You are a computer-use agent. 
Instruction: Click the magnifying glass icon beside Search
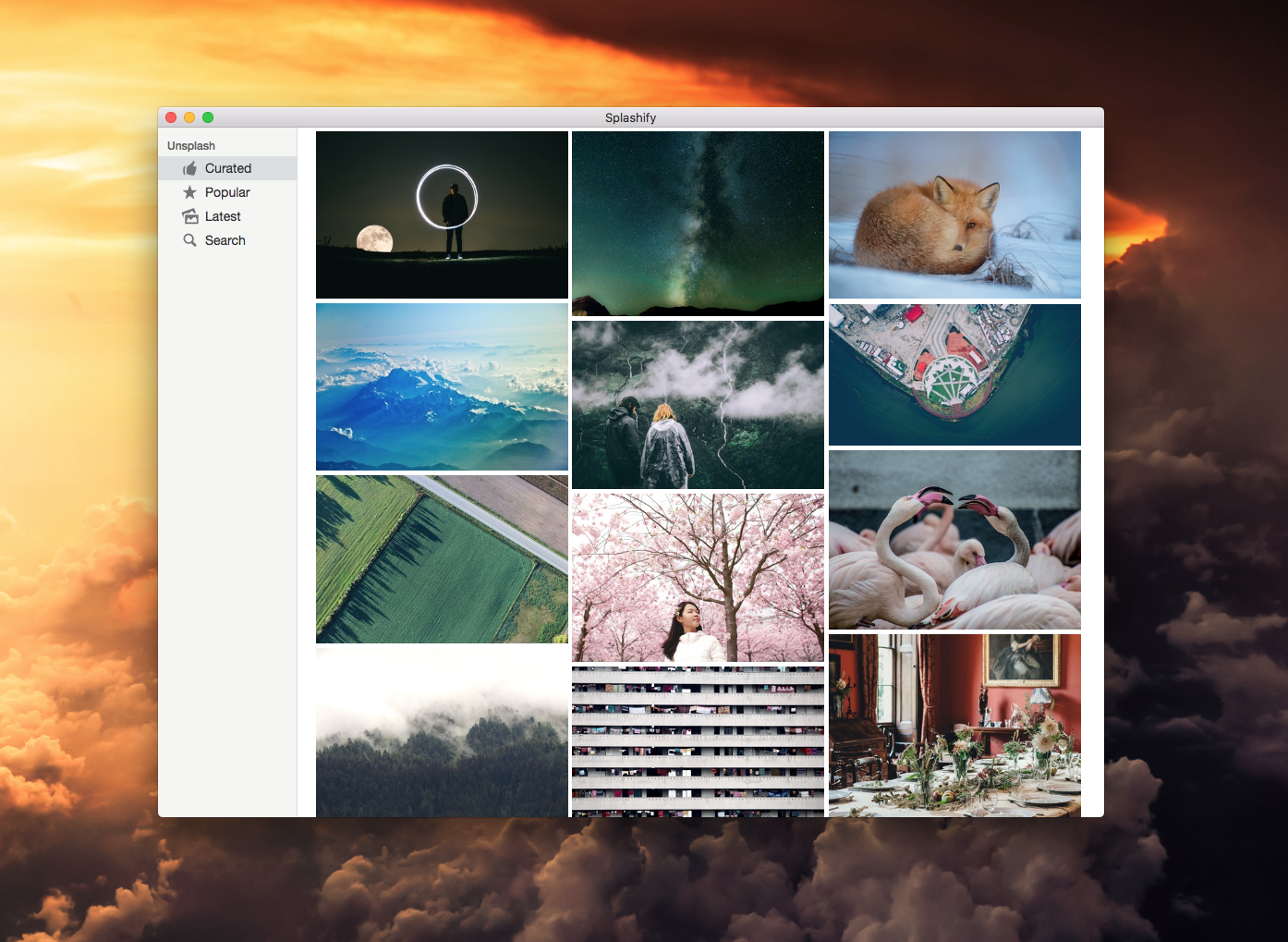[189, 240]
